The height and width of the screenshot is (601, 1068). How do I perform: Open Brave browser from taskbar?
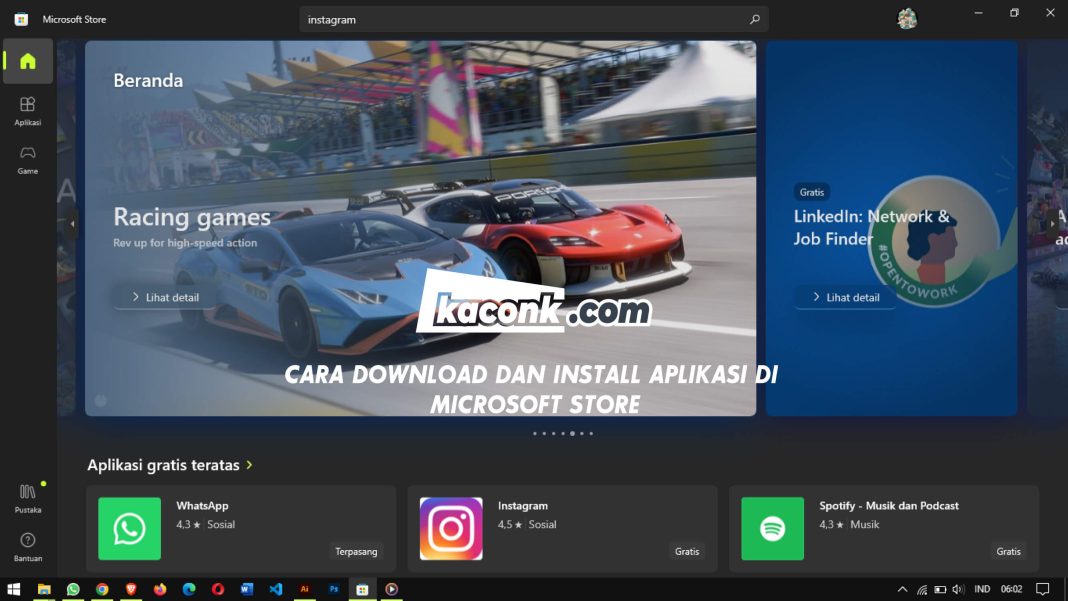pyautogui.click(x=131, y=589)
